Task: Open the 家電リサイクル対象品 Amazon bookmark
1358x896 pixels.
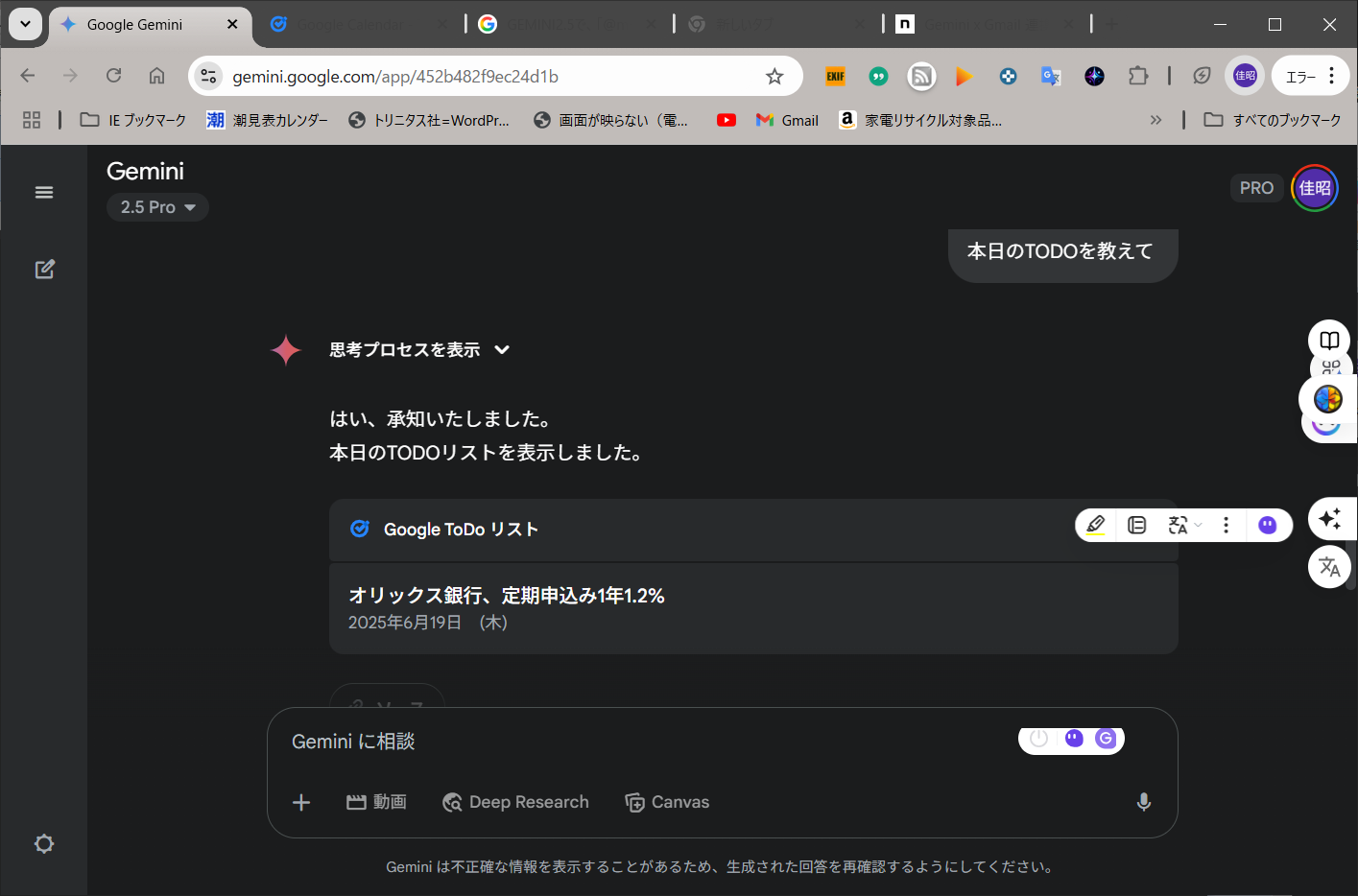Action: [920, 120]
